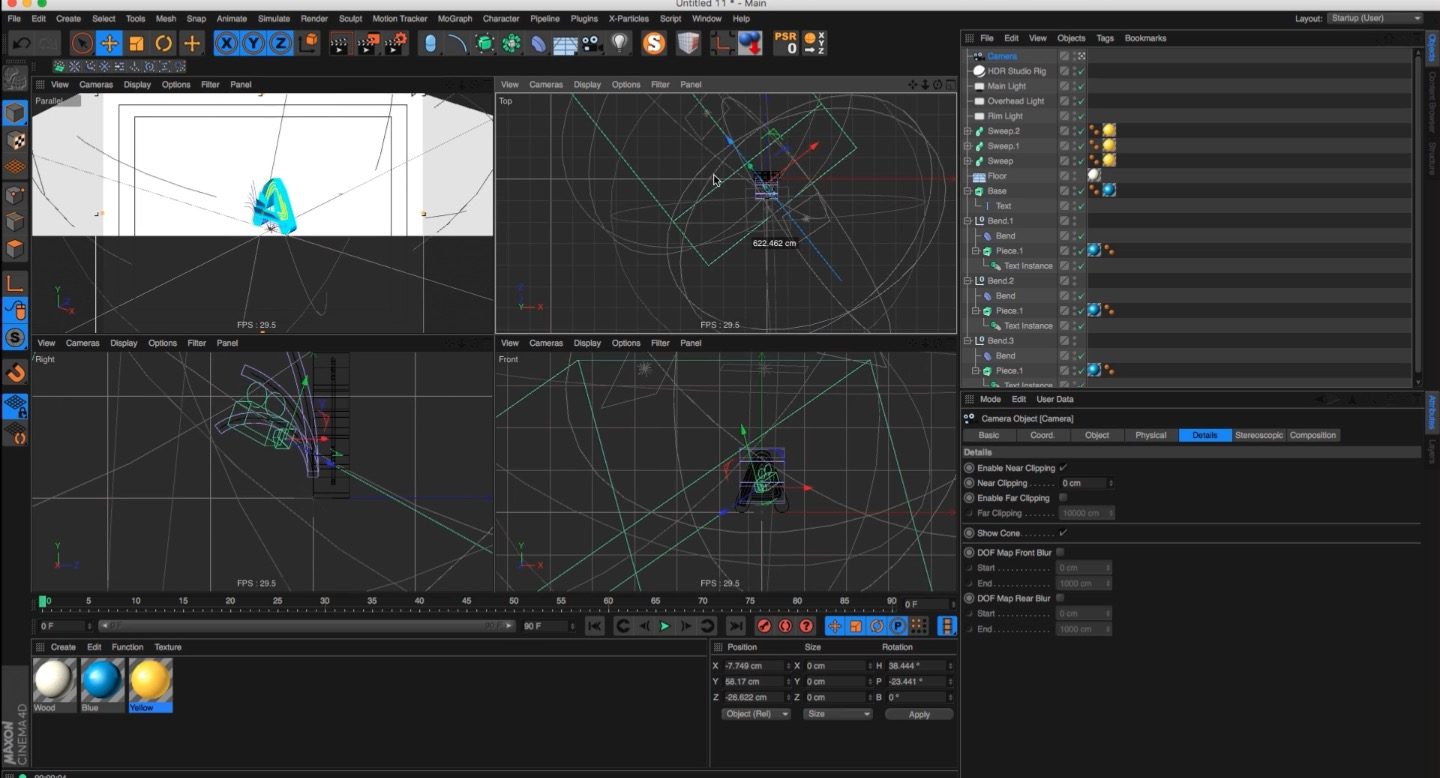The image size is (1440, 778).
Task: Toggle Position keying blue move icon
Action: 834,626
